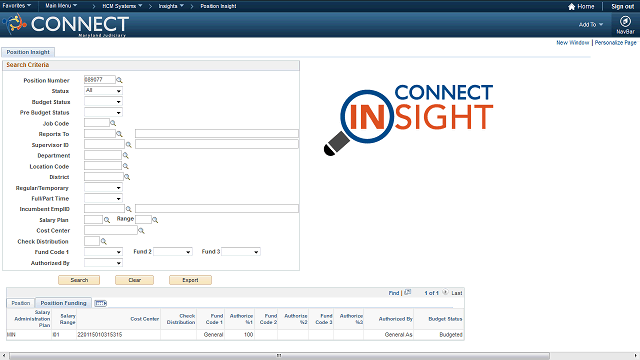
Task: Open Reports To lookup magnifier
Action: coord(119,134)
